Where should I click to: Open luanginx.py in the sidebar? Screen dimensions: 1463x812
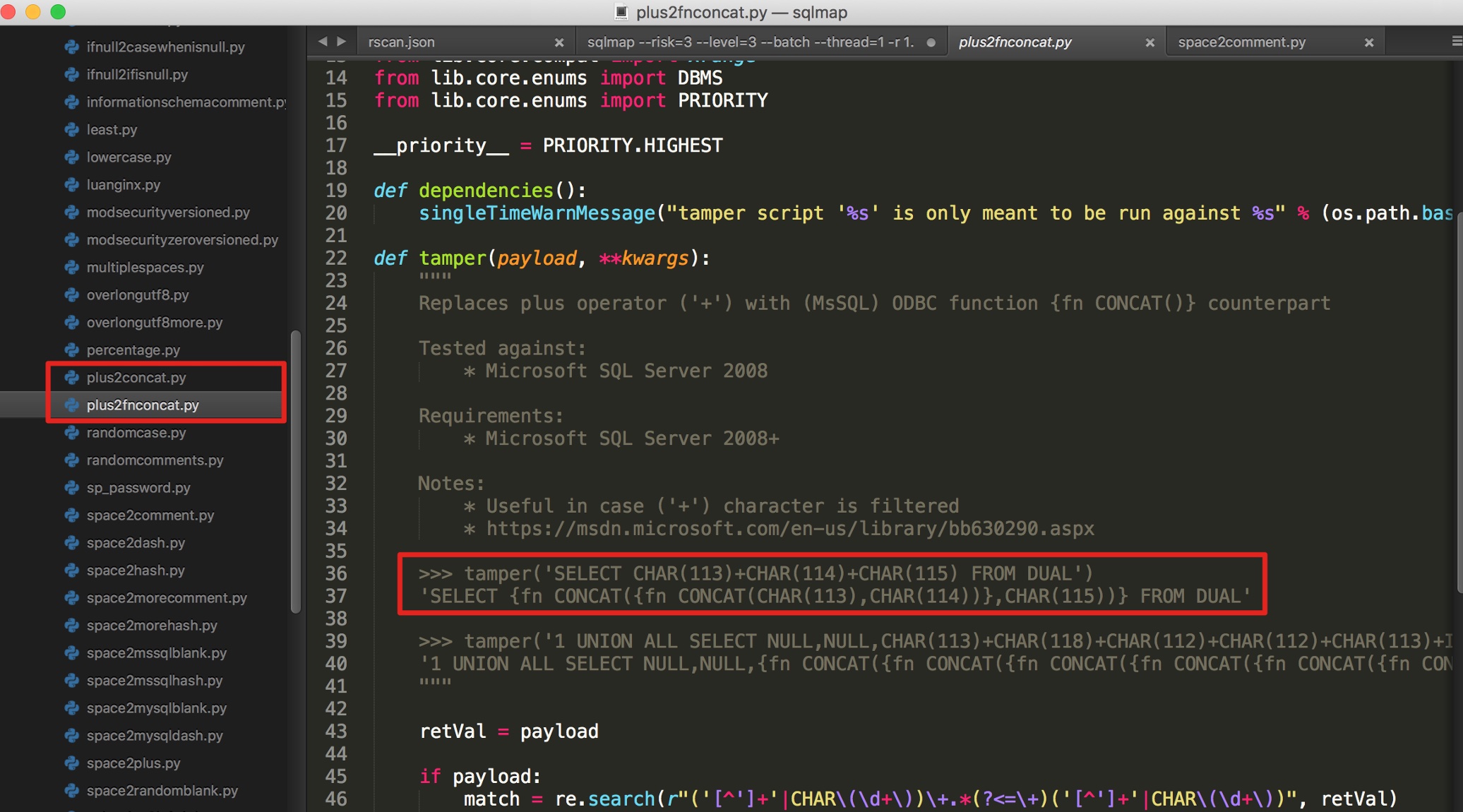point(123,185)
